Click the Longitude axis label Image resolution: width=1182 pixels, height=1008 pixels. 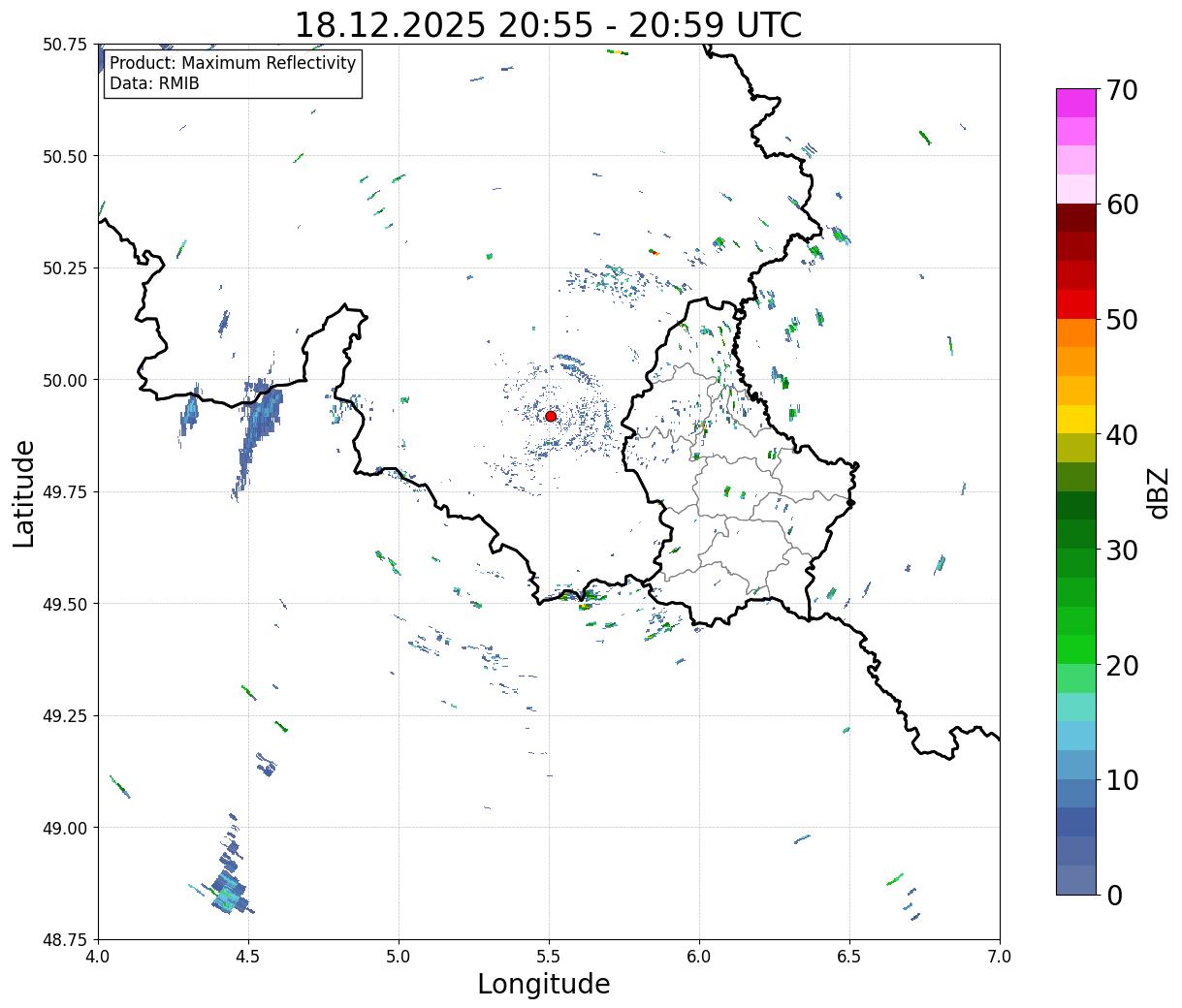(544, 984)
